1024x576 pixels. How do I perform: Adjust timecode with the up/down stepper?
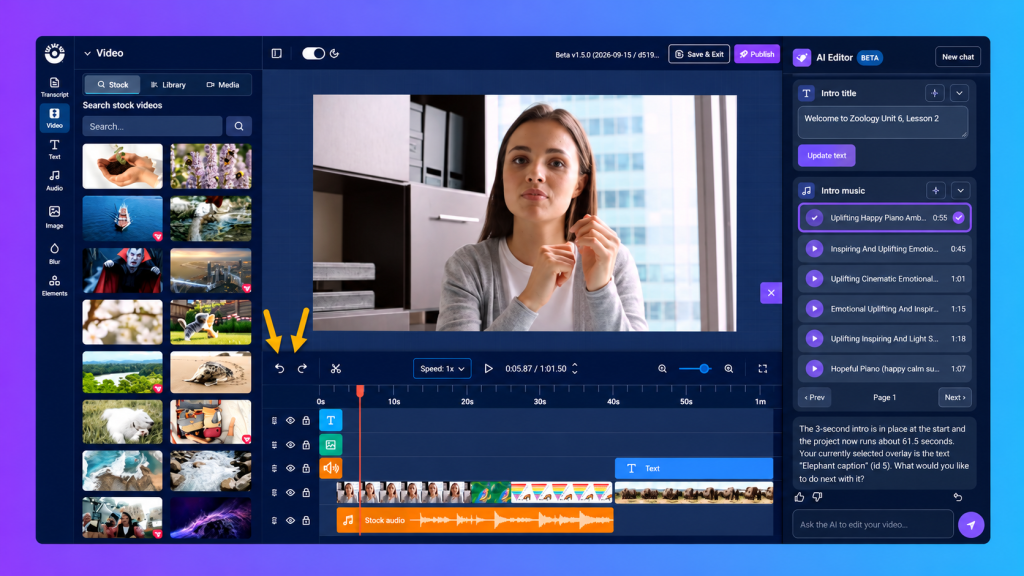(575, 368)
